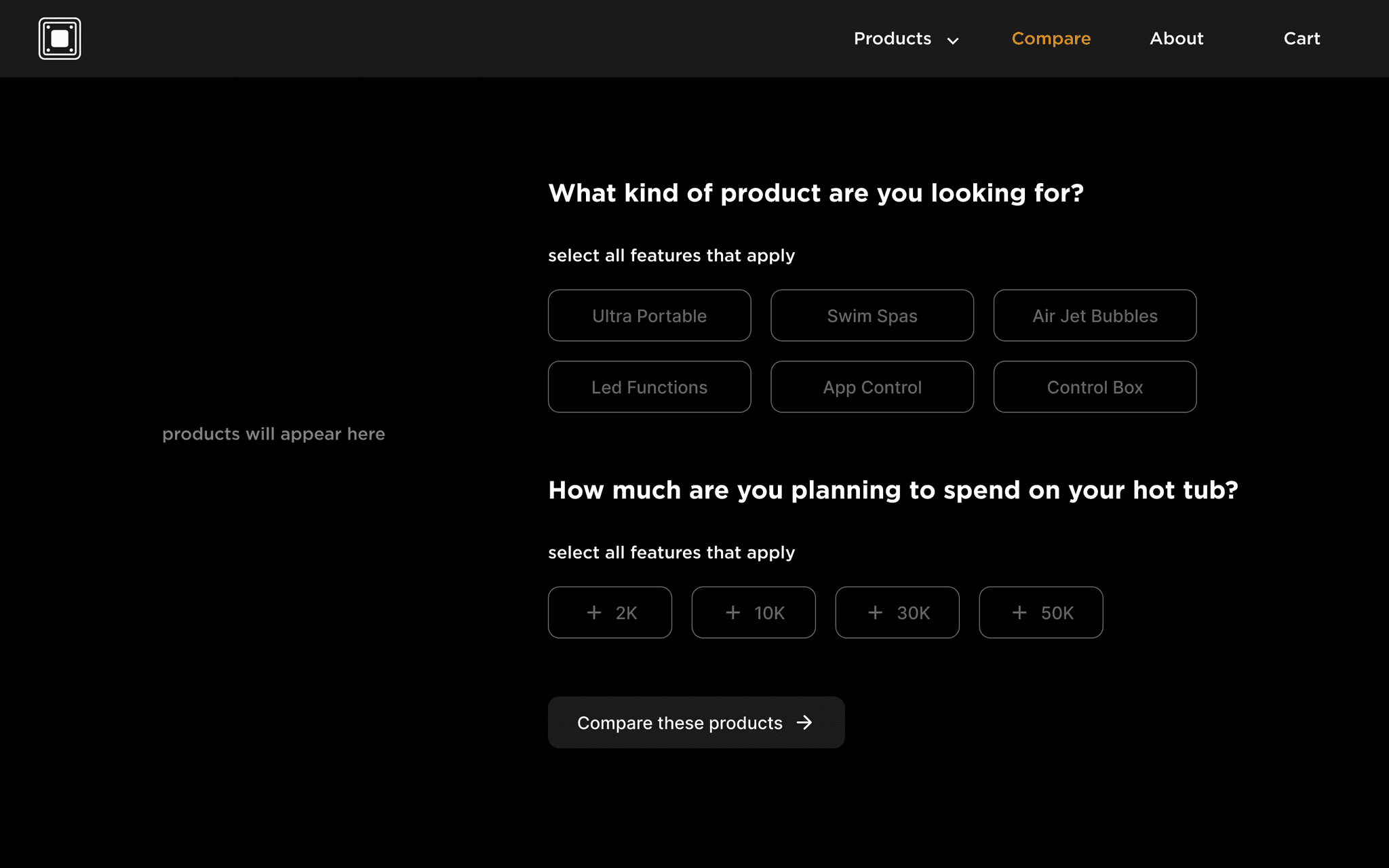This screenshot has height=868, width=1389.
Task: Select the App Control feature
Action: click(872, 387)
